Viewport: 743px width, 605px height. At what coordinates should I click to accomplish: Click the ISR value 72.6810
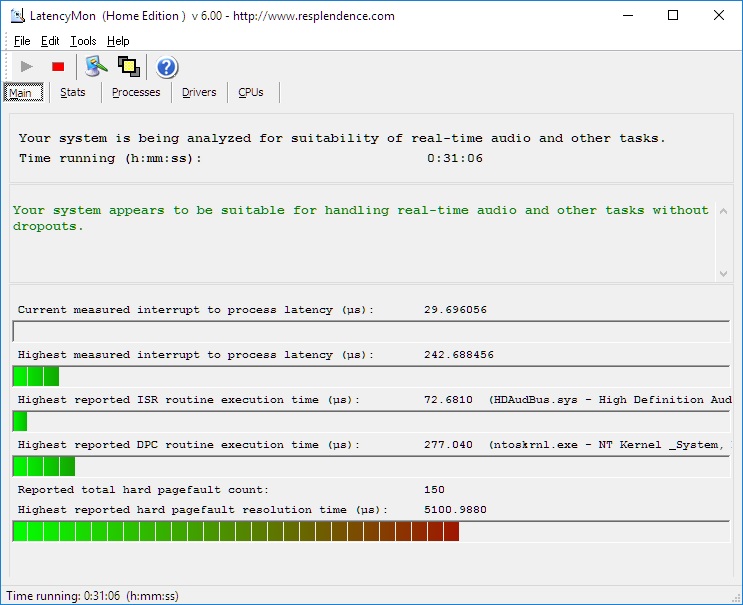(448, 400)
